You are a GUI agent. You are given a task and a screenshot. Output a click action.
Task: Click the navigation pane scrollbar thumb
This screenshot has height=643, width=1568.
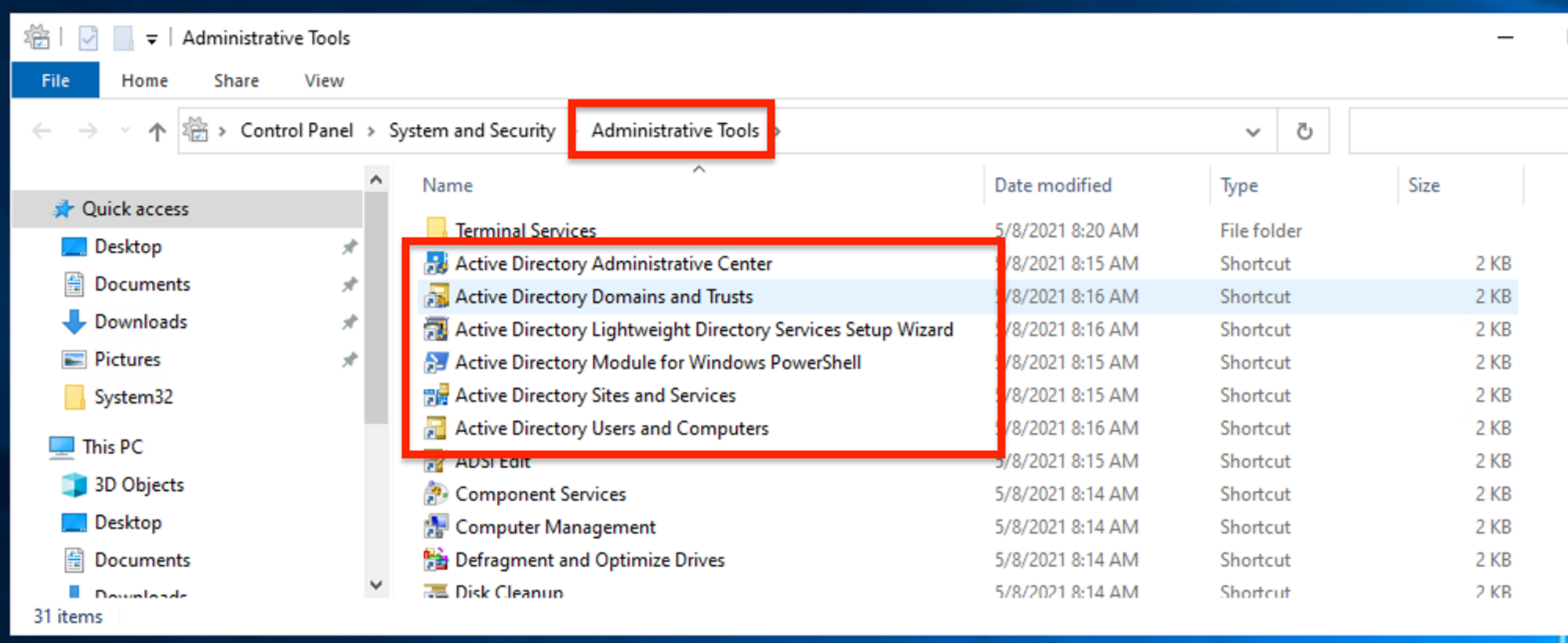click(376, 307)
